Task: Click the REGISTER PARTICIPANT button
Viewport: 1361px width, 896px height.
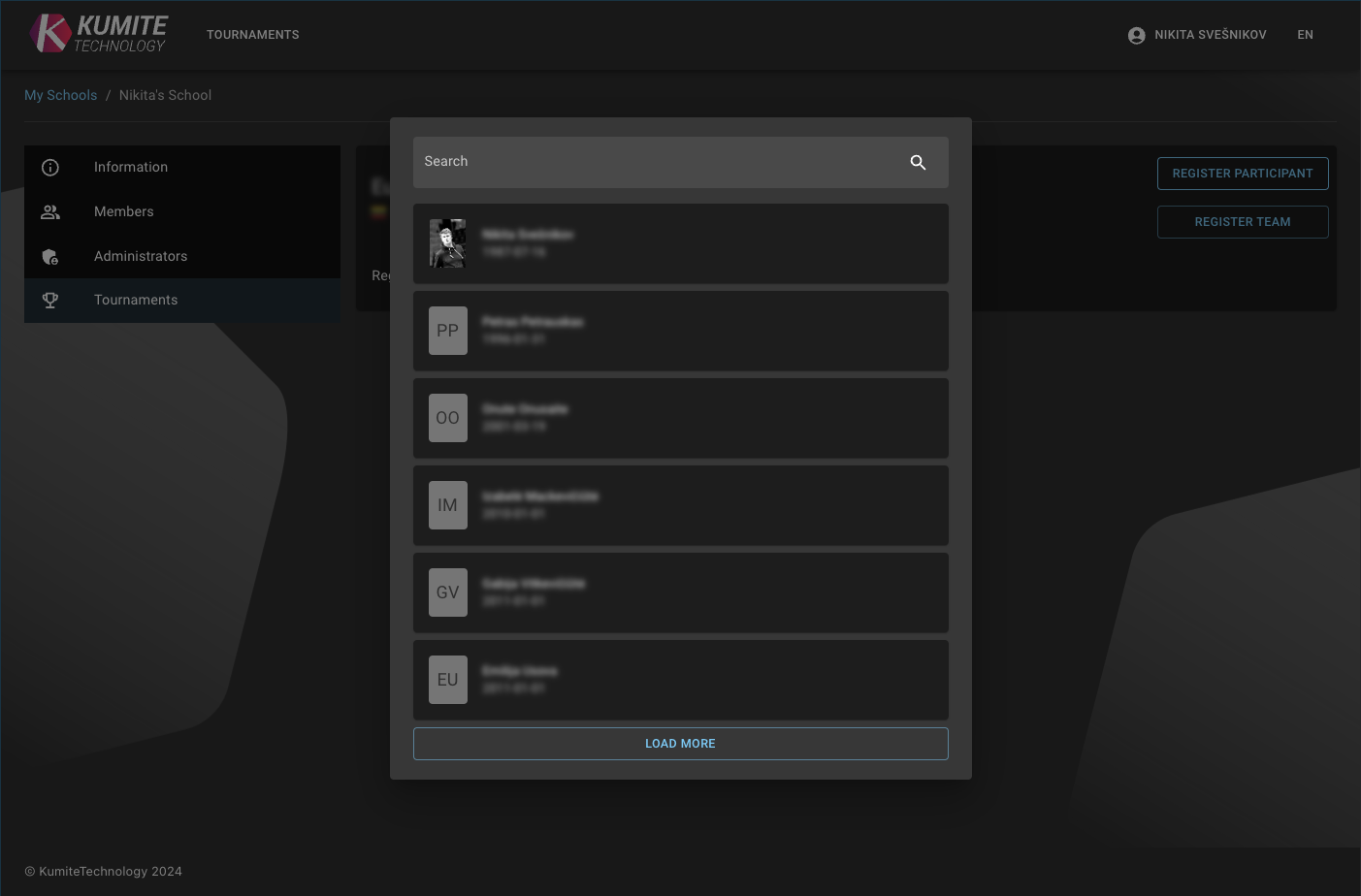Action: (x=1243, y=173)
